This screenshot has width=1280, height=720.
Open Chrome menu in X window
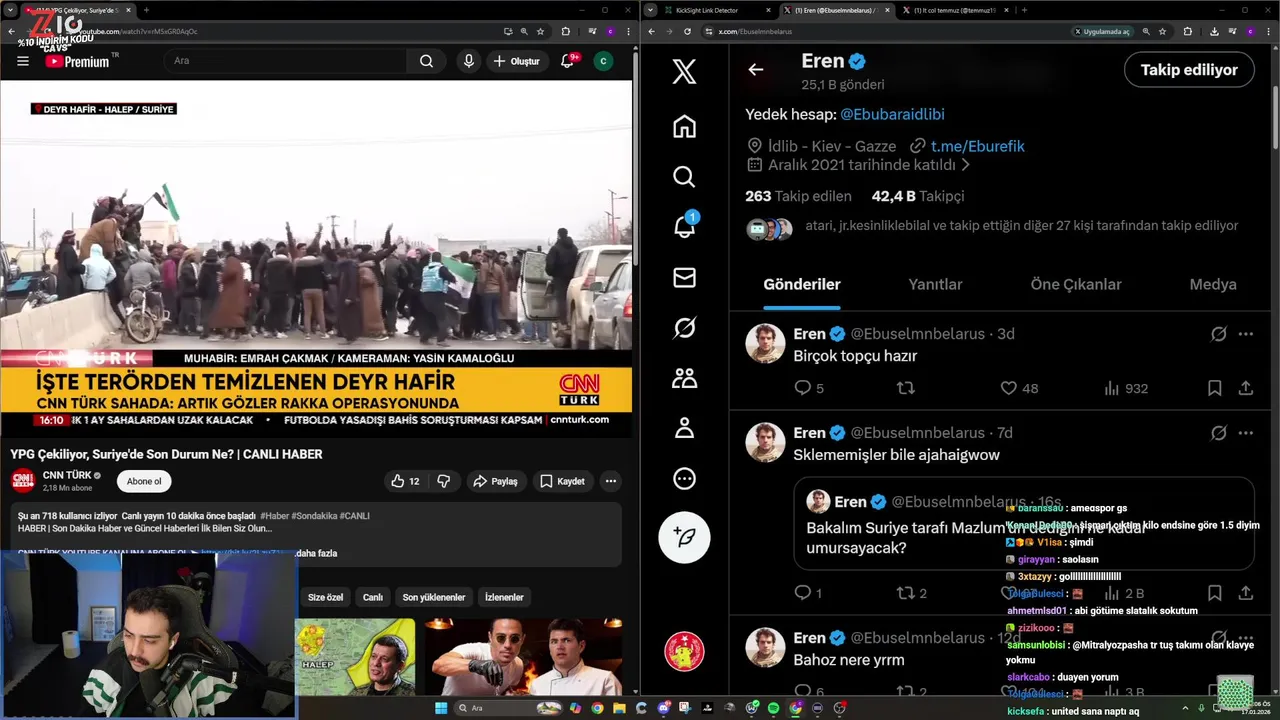[x=1270, y=31]
